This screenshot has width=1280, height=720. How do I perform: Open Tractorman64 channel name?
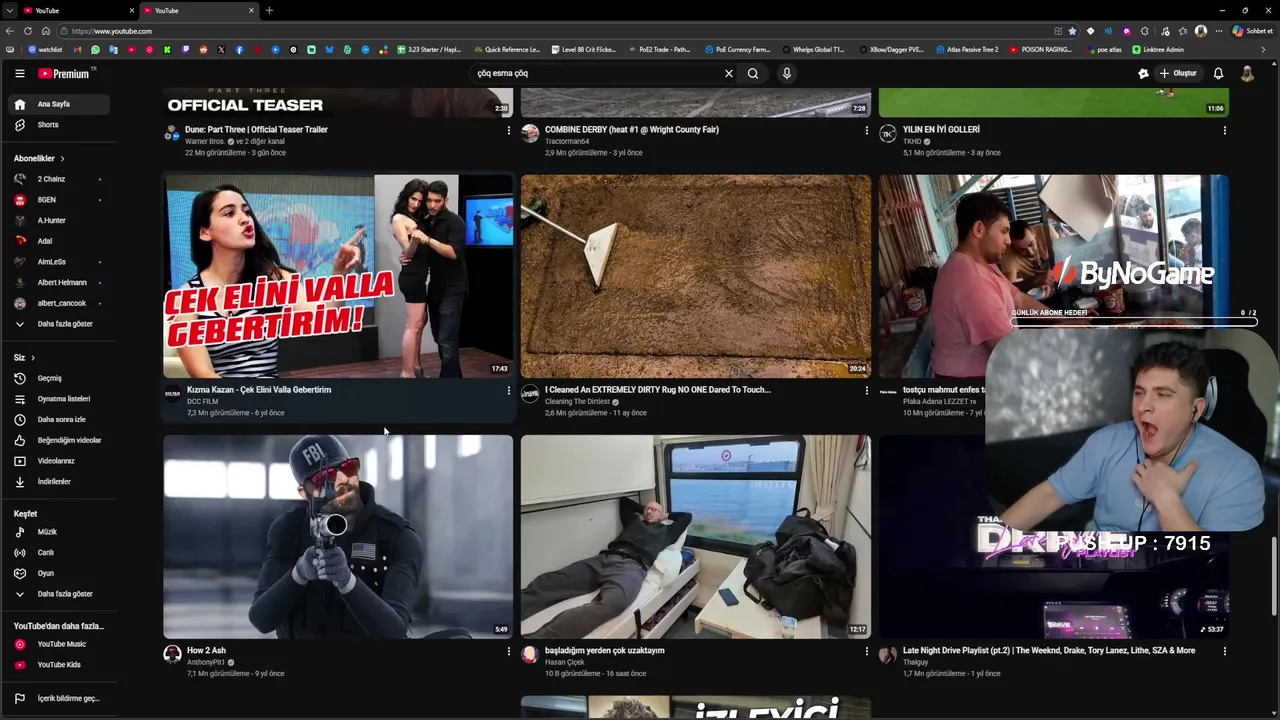(x=567, y=141)
